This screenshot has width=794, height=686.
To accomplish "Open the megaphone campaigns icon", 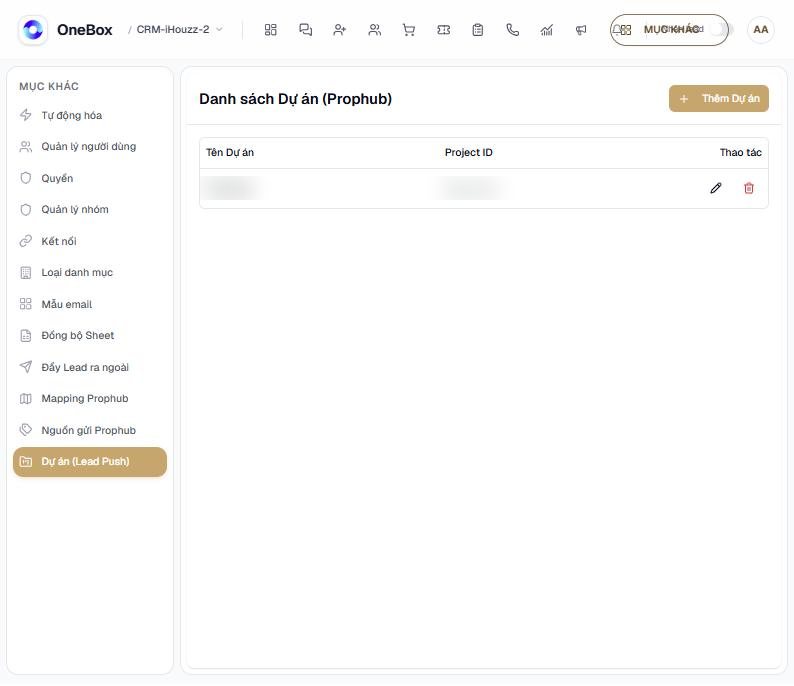I will [581, 30].
